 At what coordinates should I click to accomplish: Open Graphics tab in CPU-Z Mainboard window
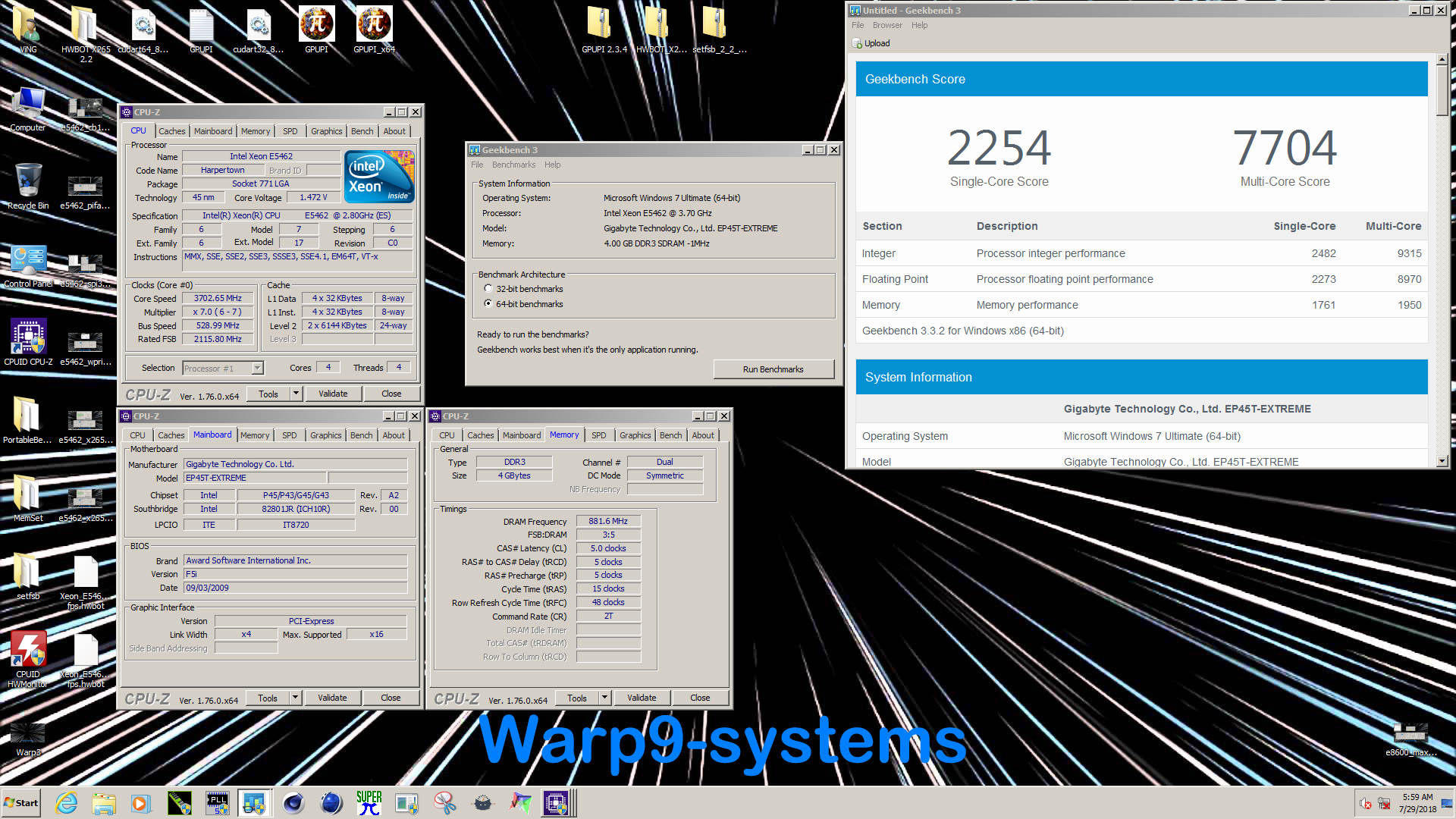click(x=325, y=435)
